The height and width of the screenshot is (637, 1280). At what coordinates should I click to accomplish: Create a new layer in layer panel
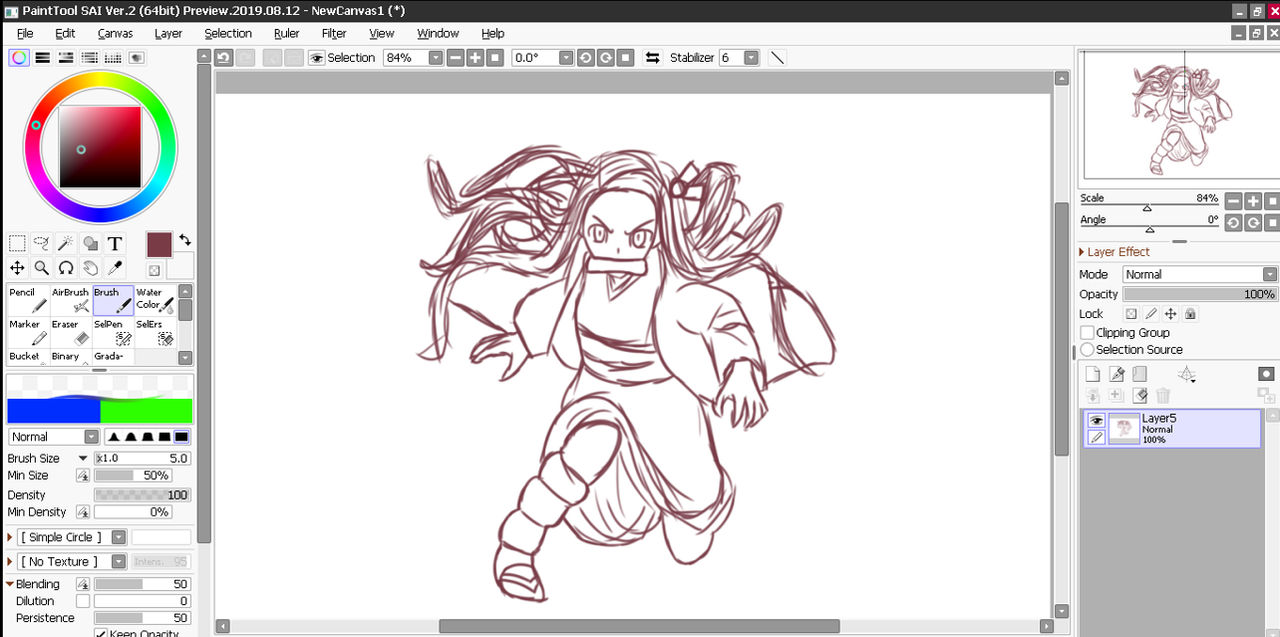pos(1092,374)
